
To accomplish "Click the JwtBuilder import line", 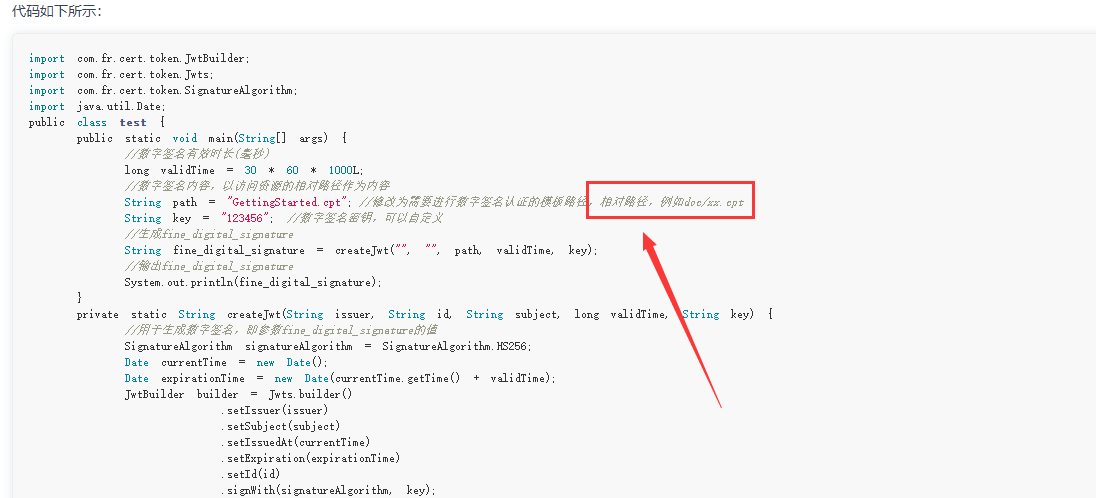I will click(139, 58).
